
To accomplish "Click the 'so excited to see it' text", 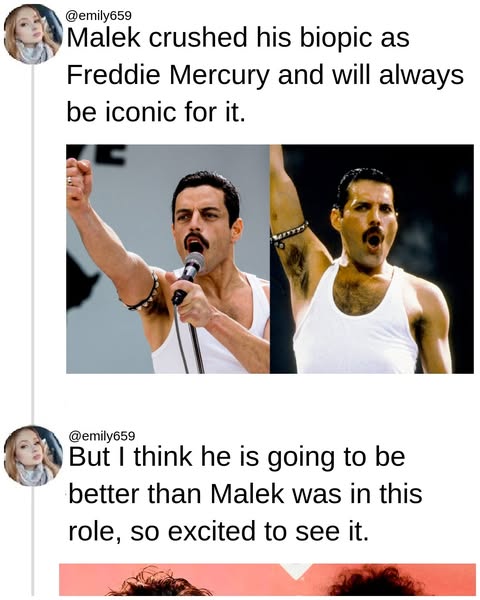I will (x=249, y=531).
